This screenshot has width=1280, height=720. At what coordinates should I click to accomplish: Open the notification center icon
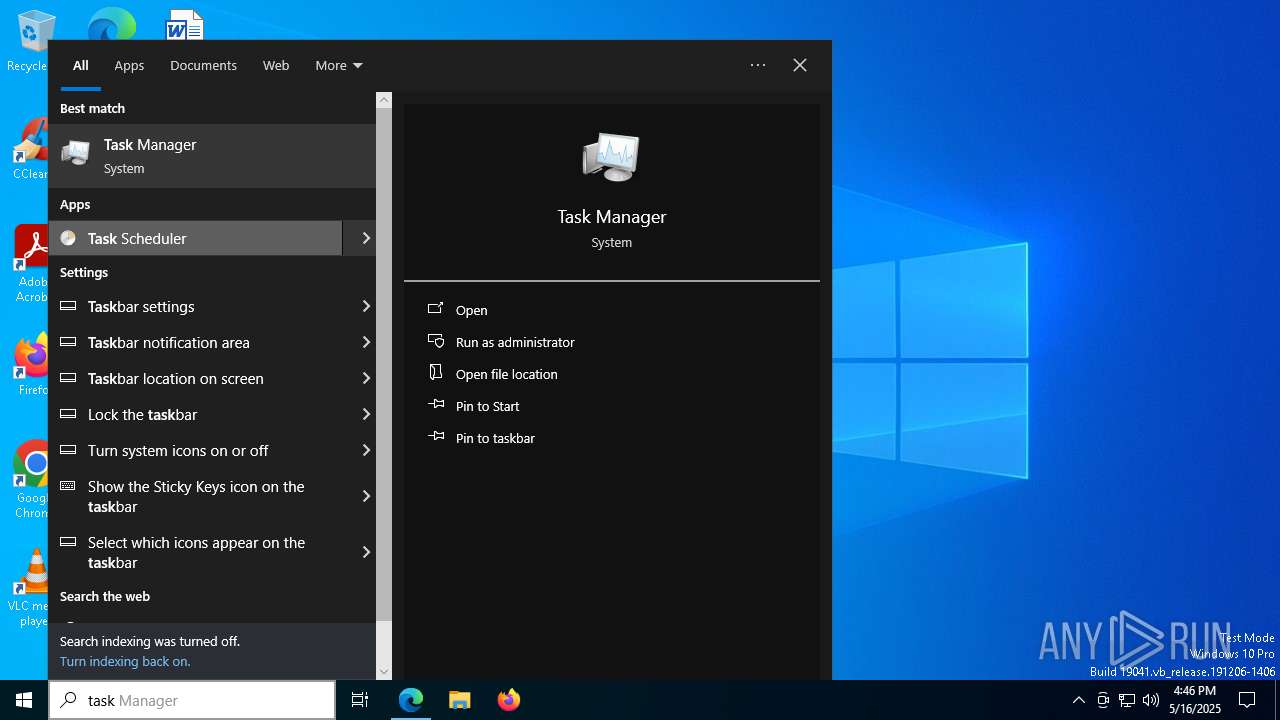(1247, 700)
